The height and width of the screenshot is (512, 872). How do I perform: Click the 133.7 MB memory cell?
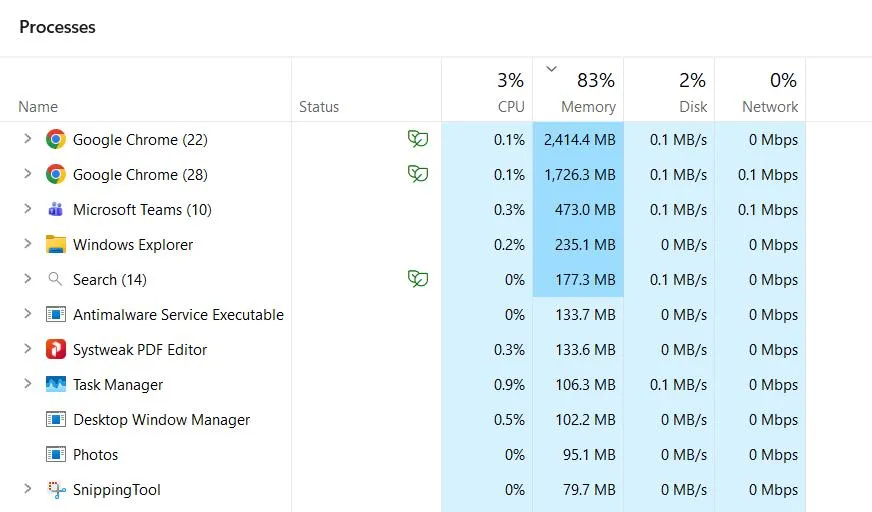578,315
